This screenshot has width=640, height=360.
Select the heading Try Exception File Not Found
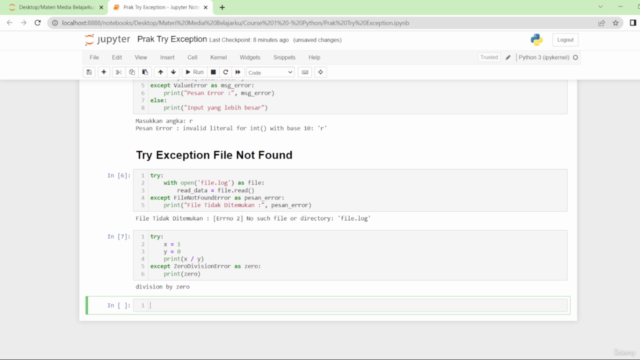[214, 155]
